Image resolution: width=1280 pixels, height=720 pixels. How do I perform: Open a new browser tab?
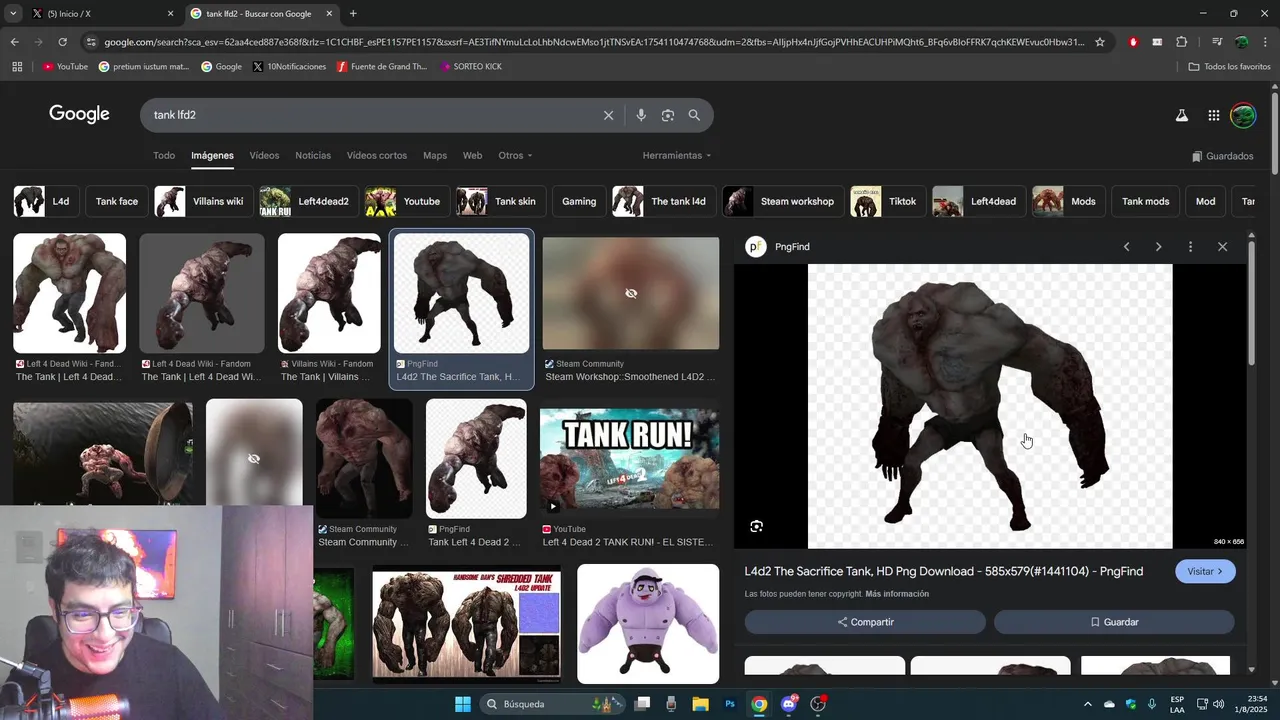(x=353, y=14)
